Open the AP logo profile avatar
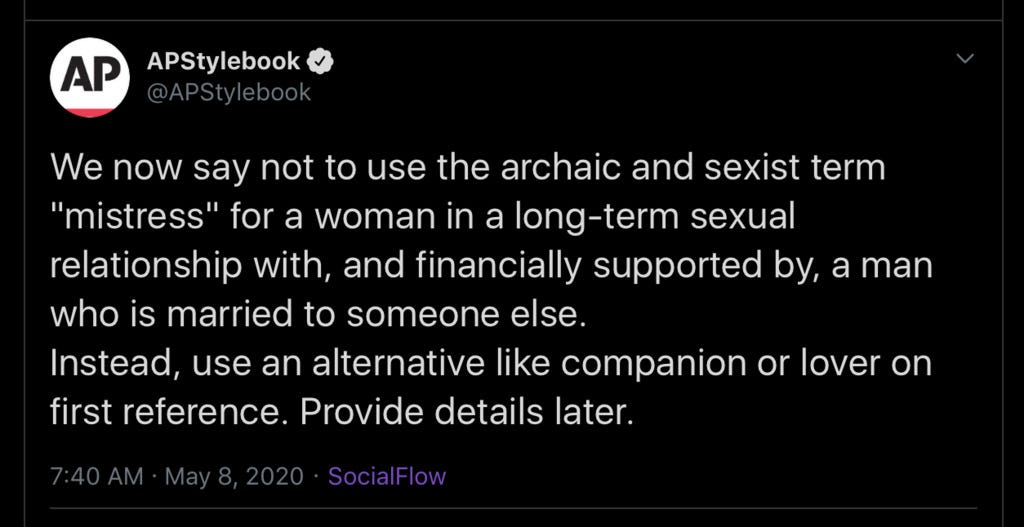This screenshot has height=527, width=1024. coord(89,78)
